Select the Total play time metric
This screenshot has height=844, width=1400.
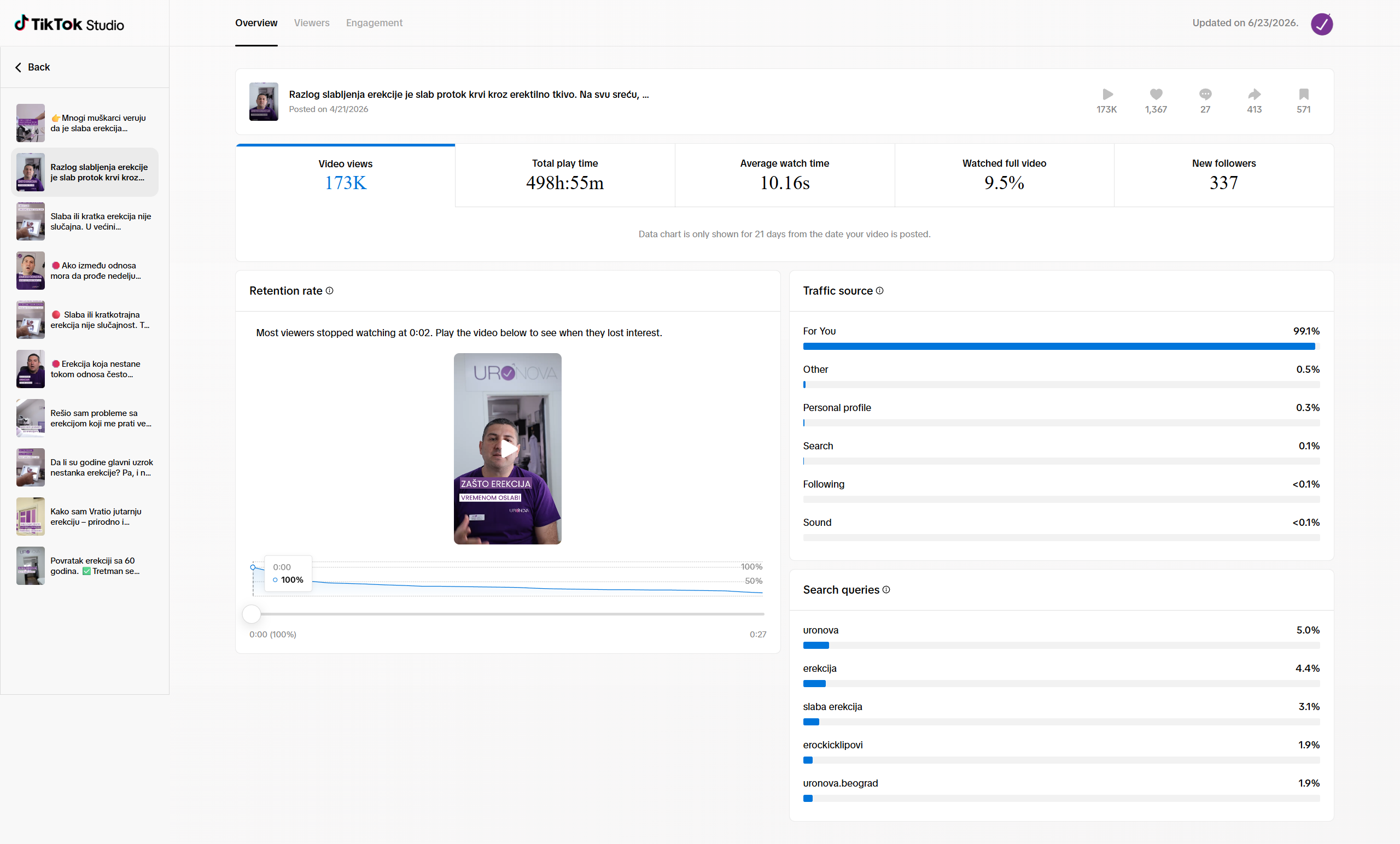565,175
